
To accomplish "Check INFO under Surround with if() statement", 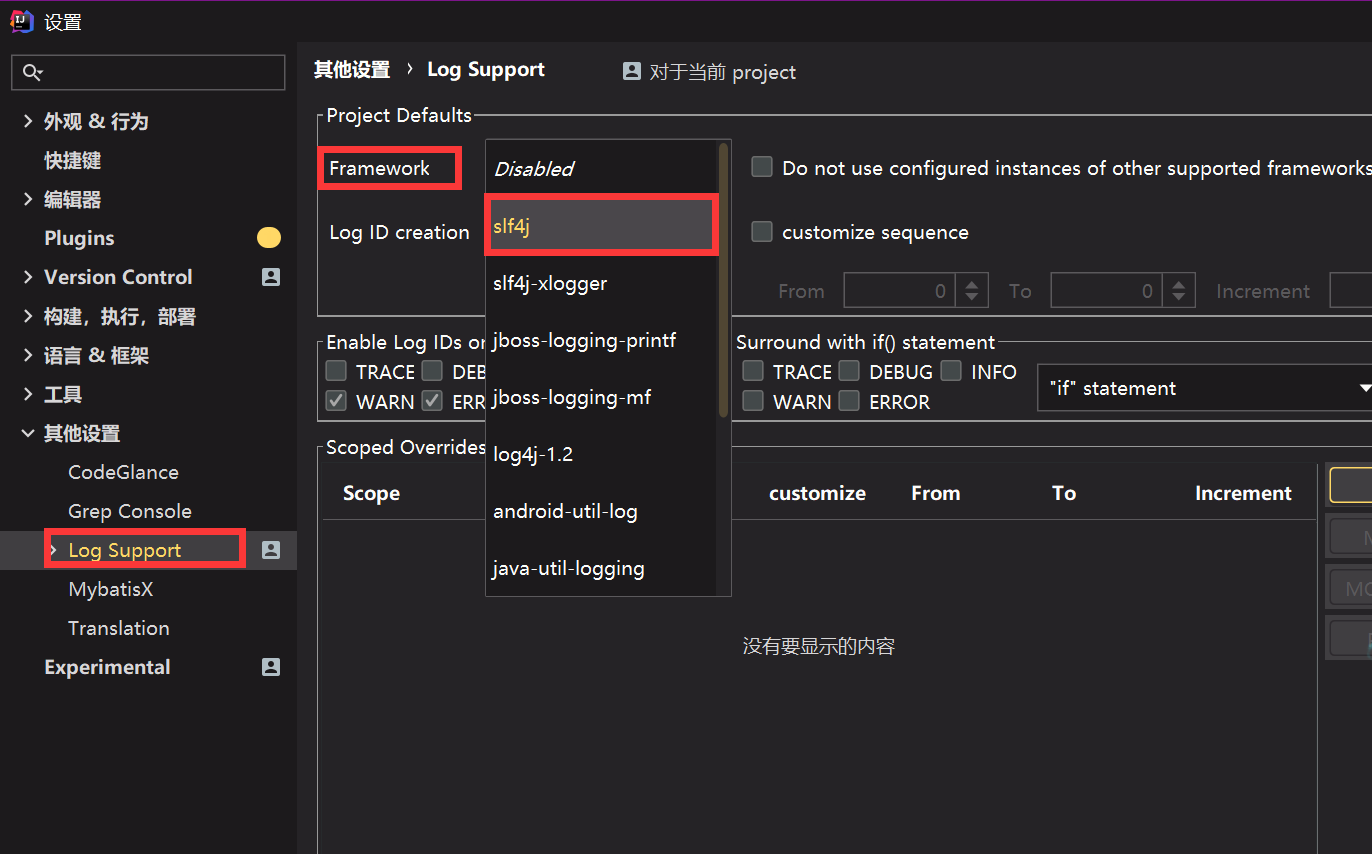I will (951, 371).
